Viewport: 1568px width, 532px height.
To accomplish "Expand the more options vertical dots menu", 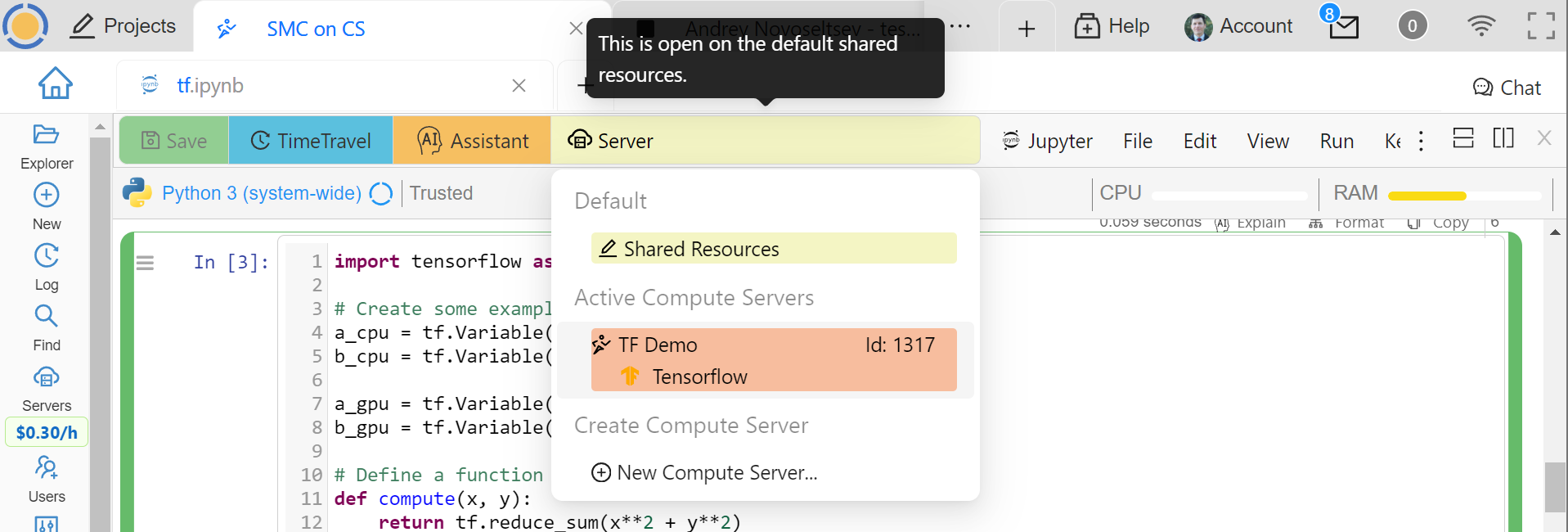I will (1421, 142).
